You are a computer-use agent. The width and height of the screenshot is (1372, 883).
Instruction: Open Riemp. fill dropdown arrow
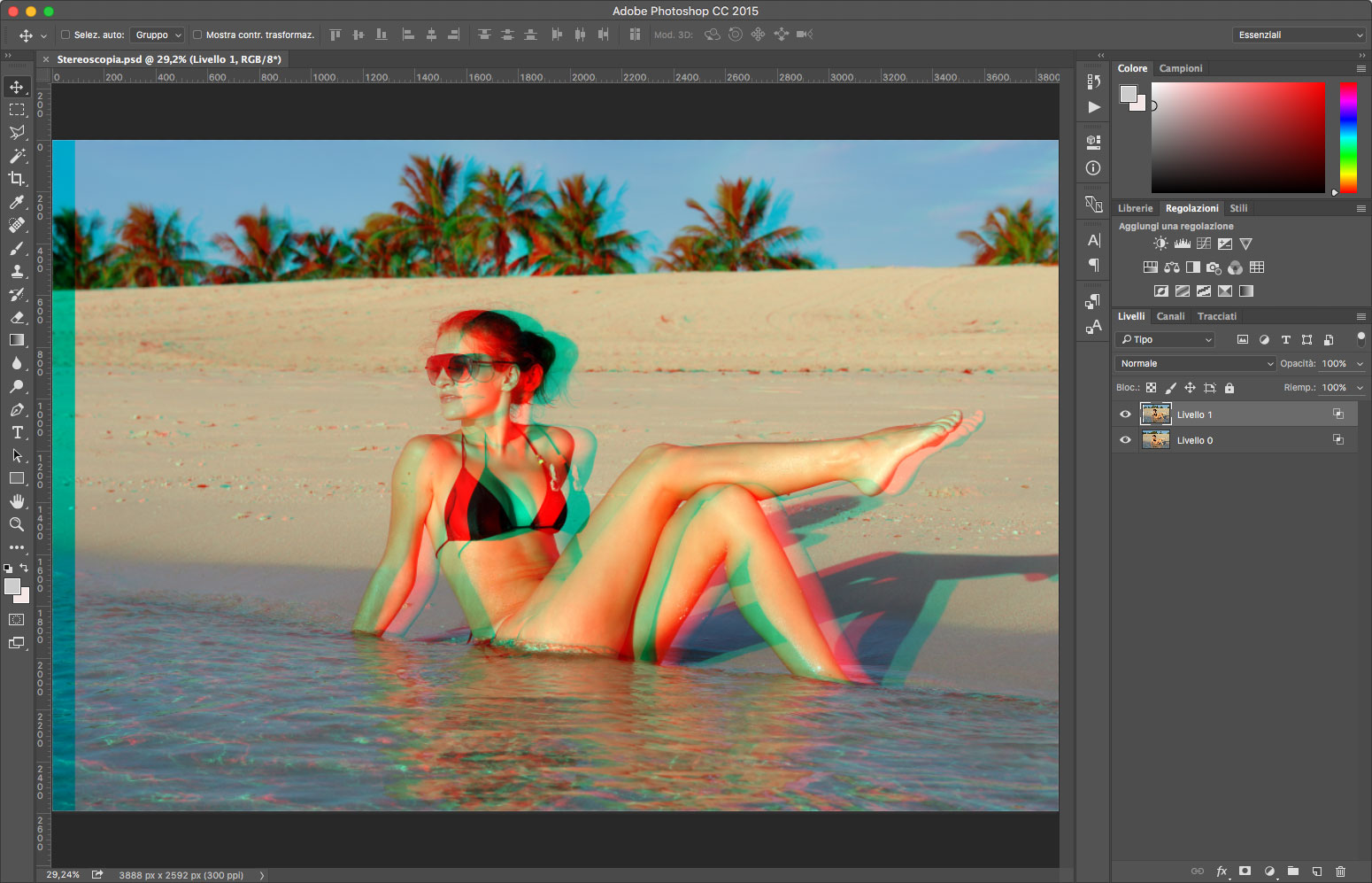tap(1360, 388)
